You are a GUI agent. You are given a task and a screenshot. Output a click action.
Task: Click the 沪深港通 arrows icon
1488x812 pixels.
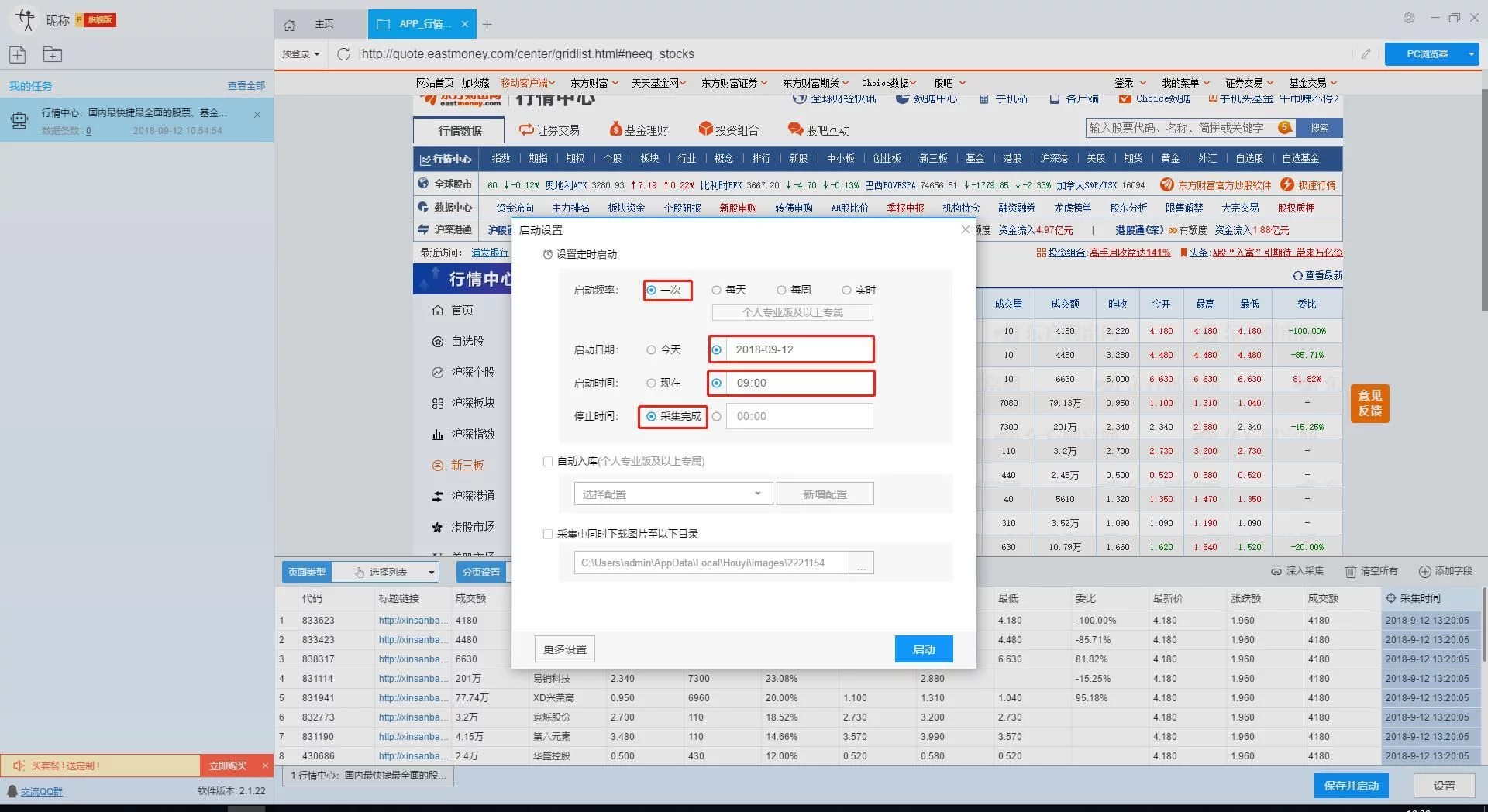pyautogui.click(x=438, y=496)
